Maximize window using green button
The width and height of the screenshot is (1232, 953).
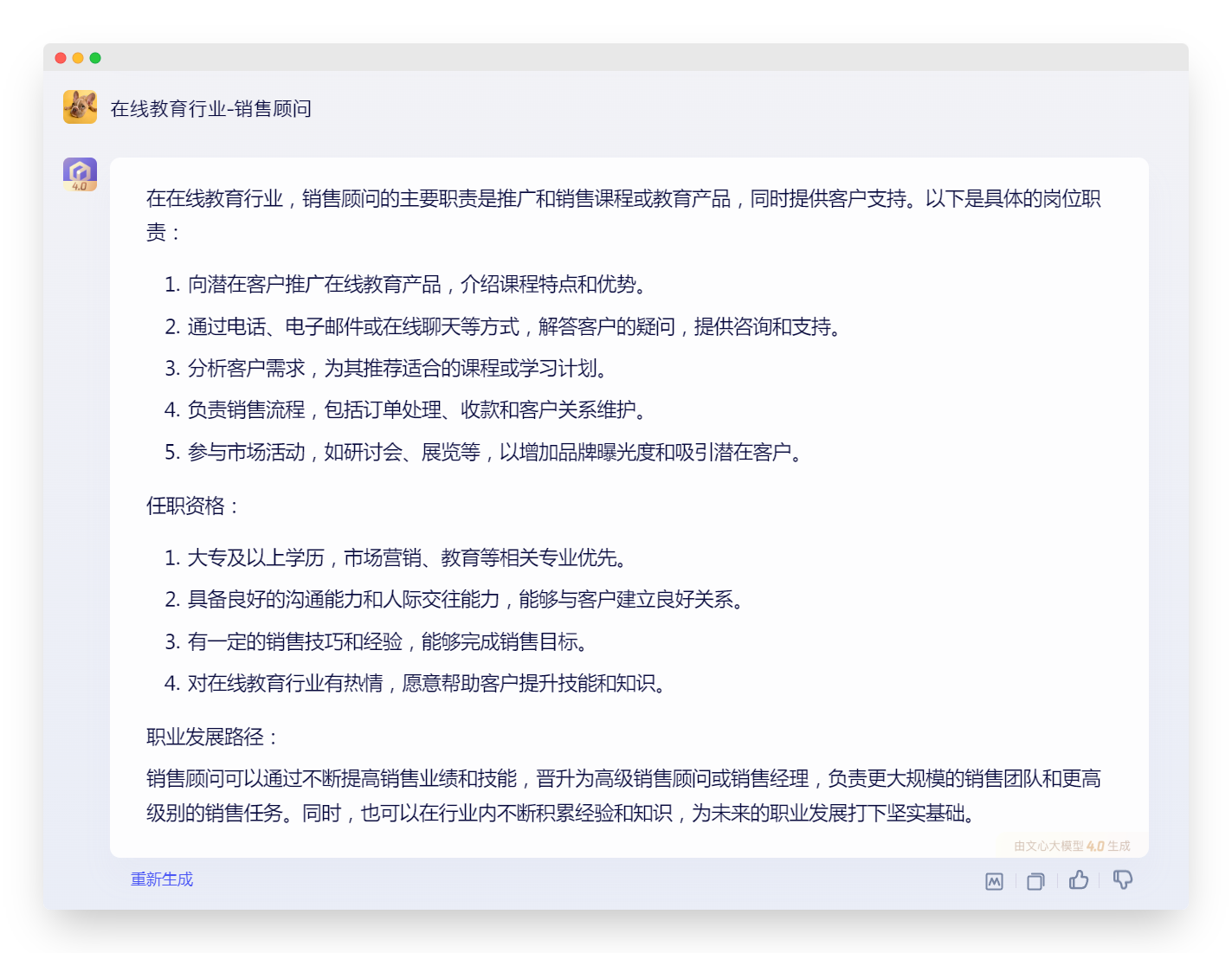pos(95,58)
